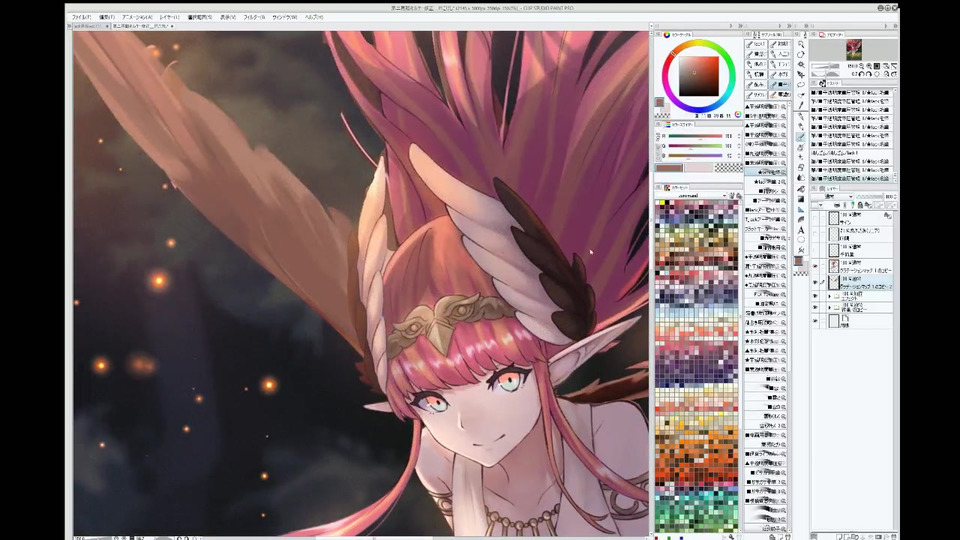
Task: Open the layer blending mode dropdown
Action: (832, 197)
